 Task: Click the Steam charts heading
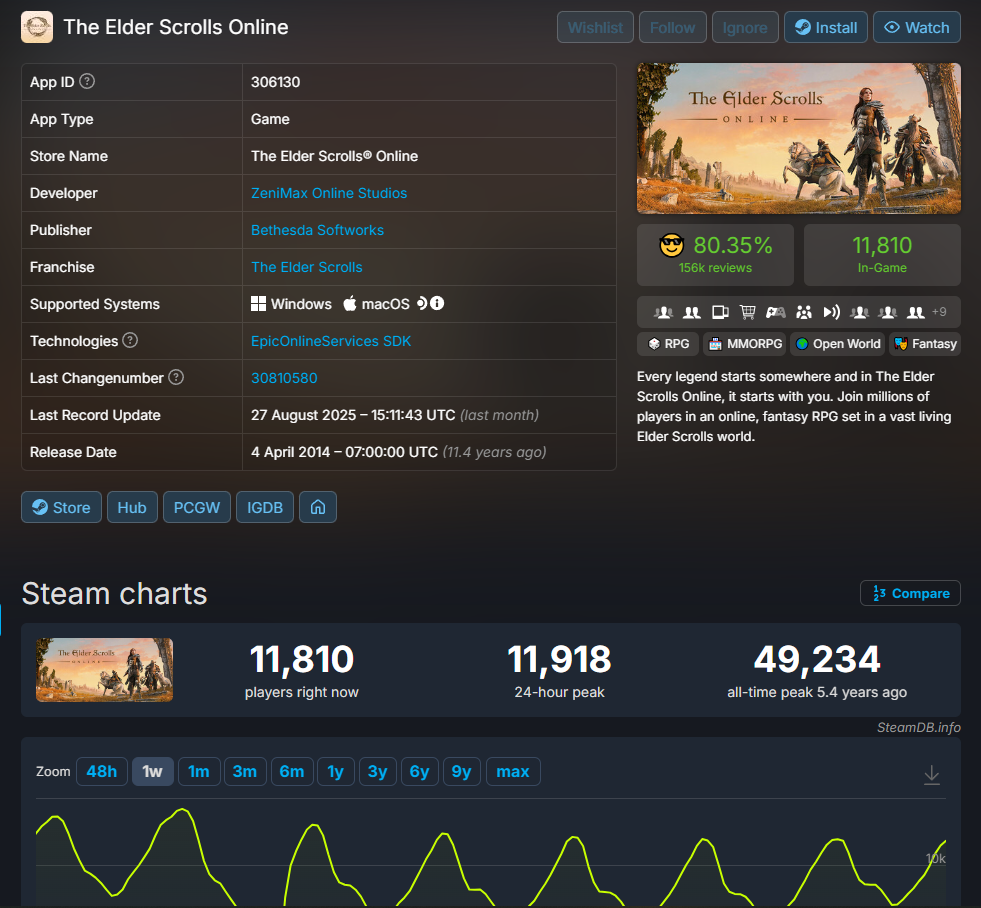coord(114,593)
